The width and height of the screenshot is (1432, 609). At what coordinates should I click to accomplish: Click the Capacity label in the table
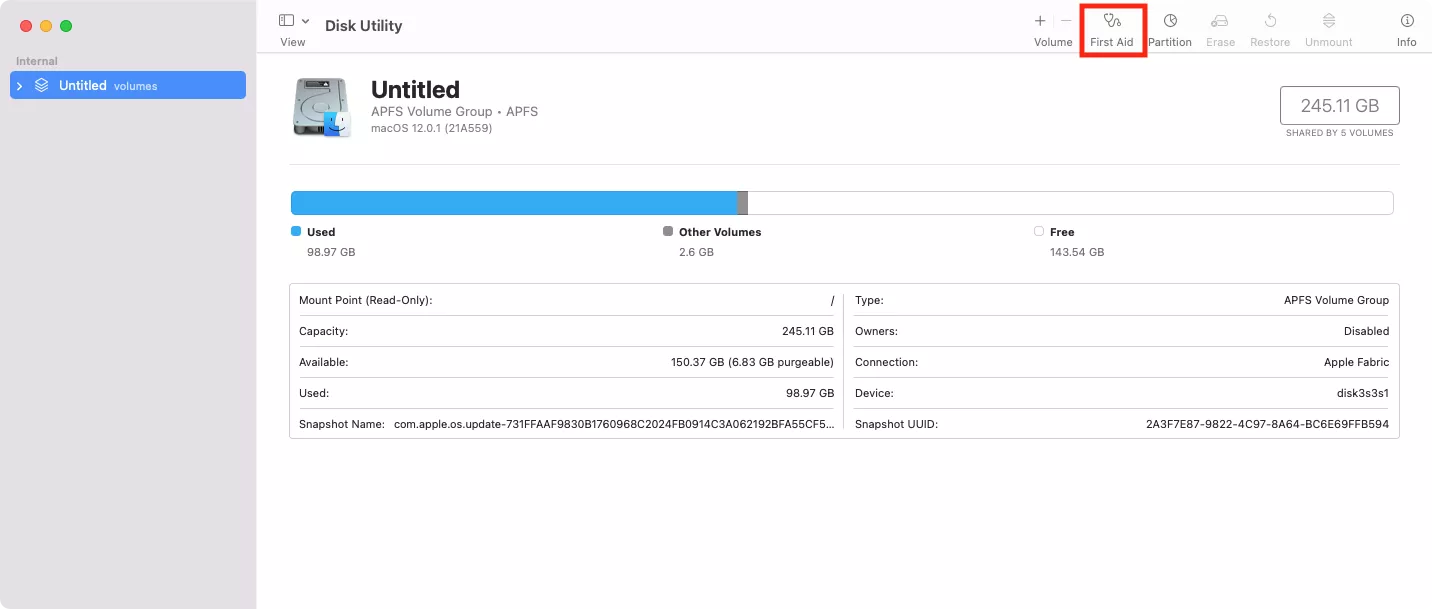[323, 331]
